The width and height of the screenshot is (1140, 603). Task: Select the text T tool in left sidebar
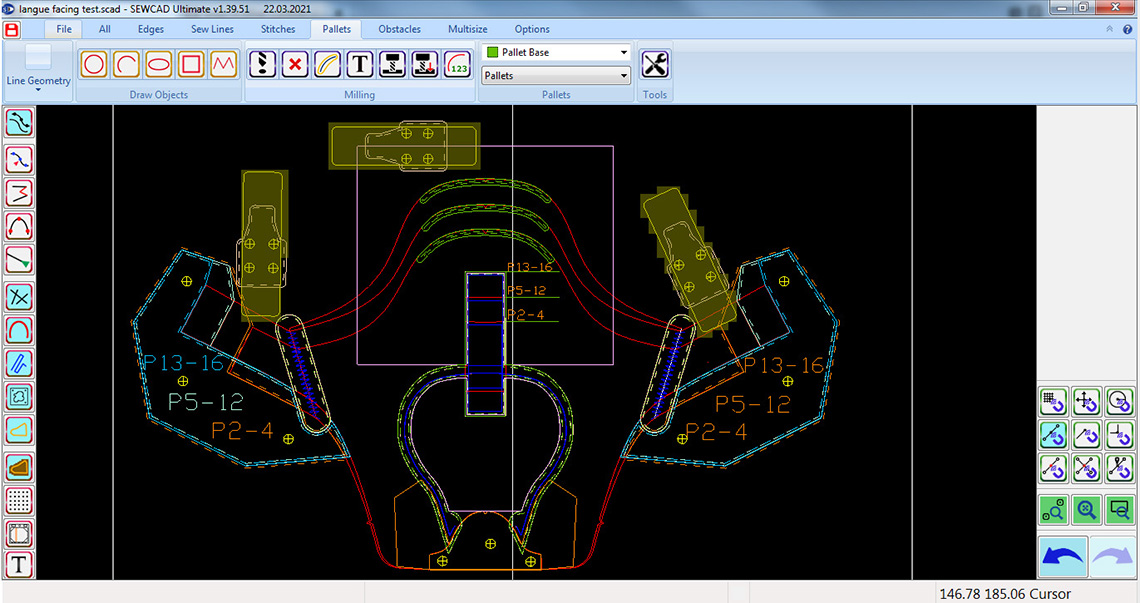tap(19, 564)
